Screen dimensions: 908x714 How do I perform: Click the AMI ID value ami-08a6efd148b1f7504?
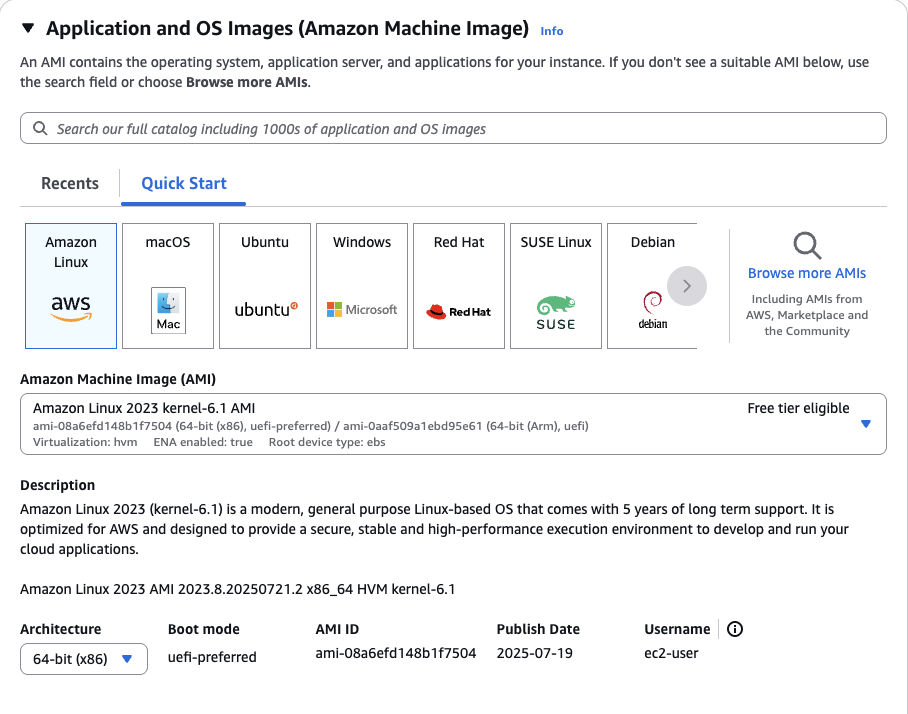click(396, 653)
